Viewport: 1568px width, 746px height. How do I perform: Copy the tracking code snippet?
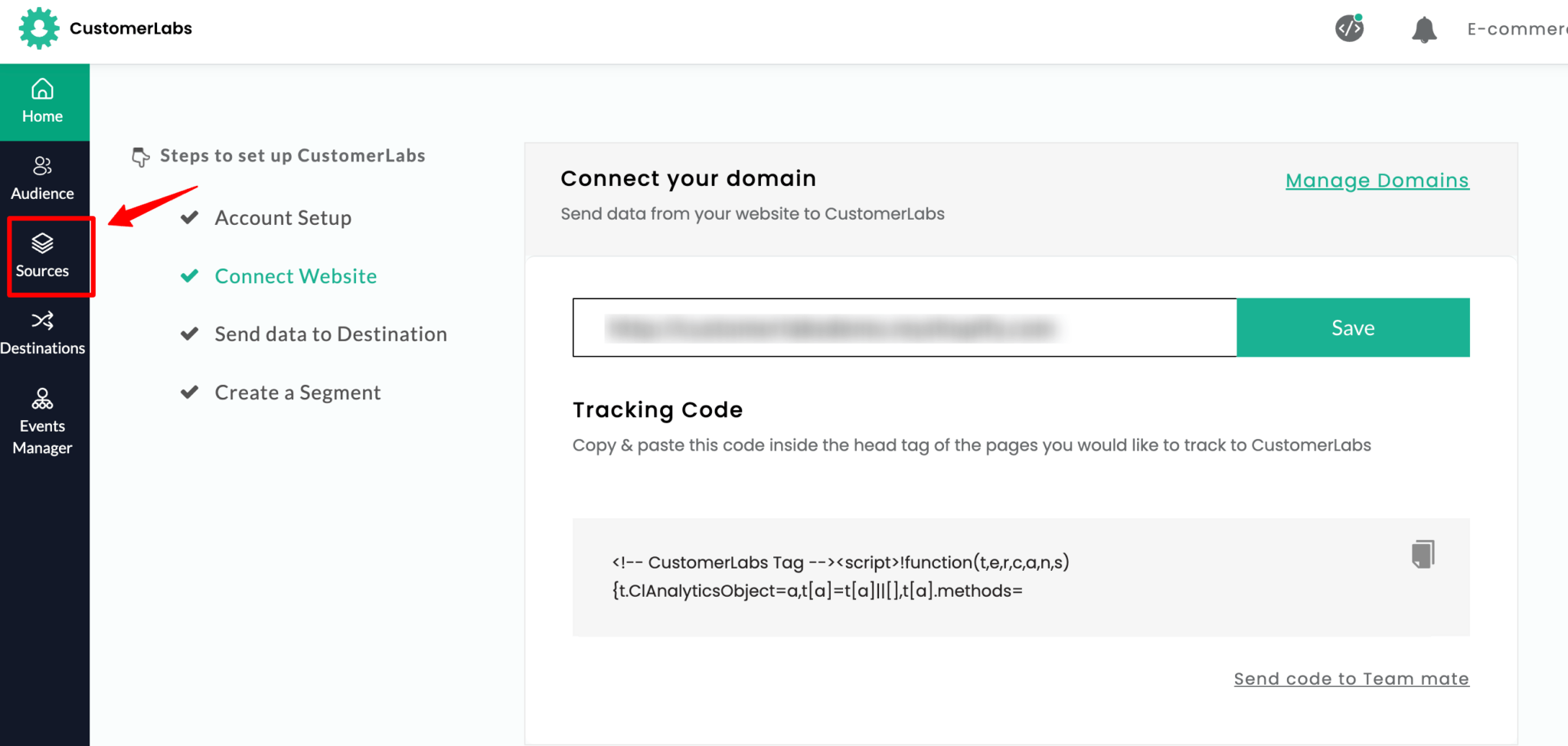[x=1423, y=554]
